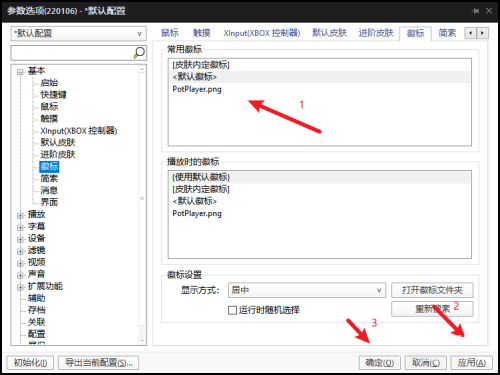This screenshot has width=500, height=375.
Task: Click 导出当前配置(S)... button
Action: click(99, 363)
